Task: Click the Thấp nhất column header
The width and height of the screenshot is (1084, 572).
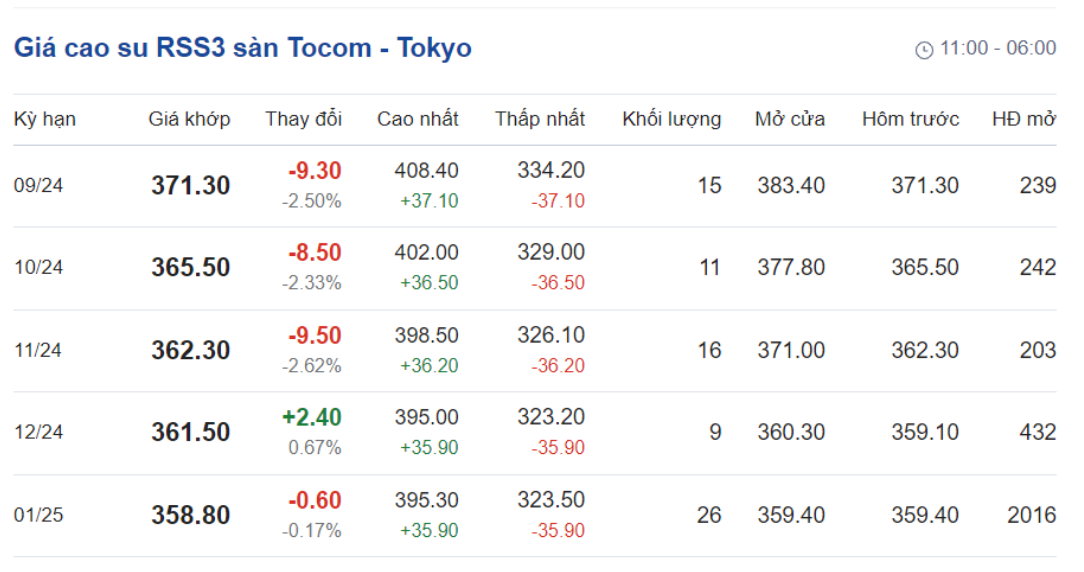Action: click(540, 119)
